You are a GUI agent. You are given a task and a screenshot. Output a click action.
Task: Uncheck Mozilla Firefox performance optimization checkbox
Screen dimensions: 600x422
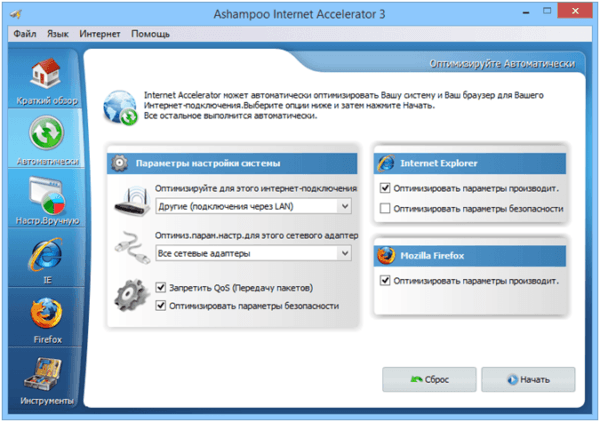pyautogui.click(x=385, y=281)
